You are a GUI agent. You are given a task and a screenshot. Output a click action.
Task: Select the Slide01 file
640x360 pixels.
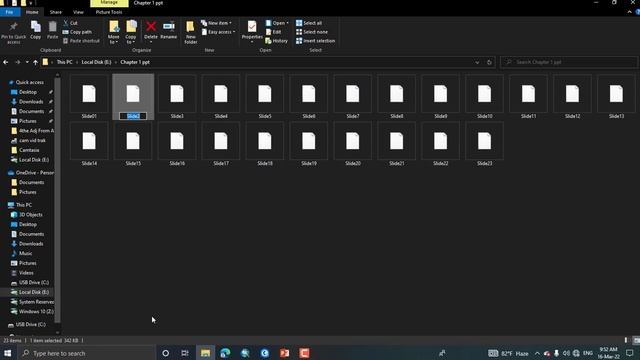click(89, 97)
